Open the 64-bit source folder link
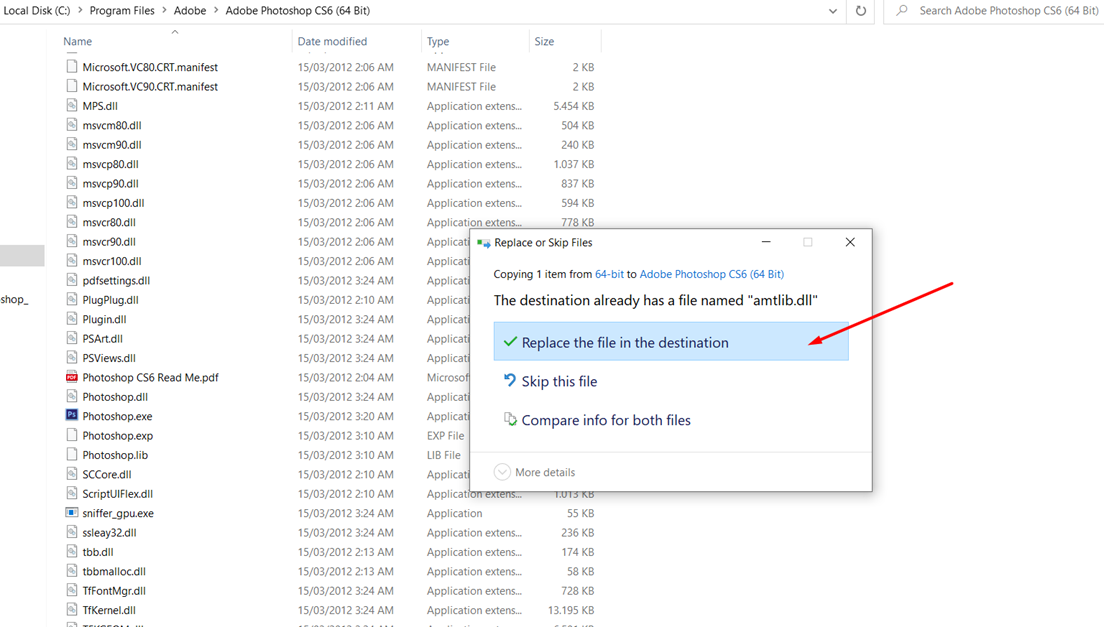The height and width of the screenshot is (627, 1104). pos(609,274)
